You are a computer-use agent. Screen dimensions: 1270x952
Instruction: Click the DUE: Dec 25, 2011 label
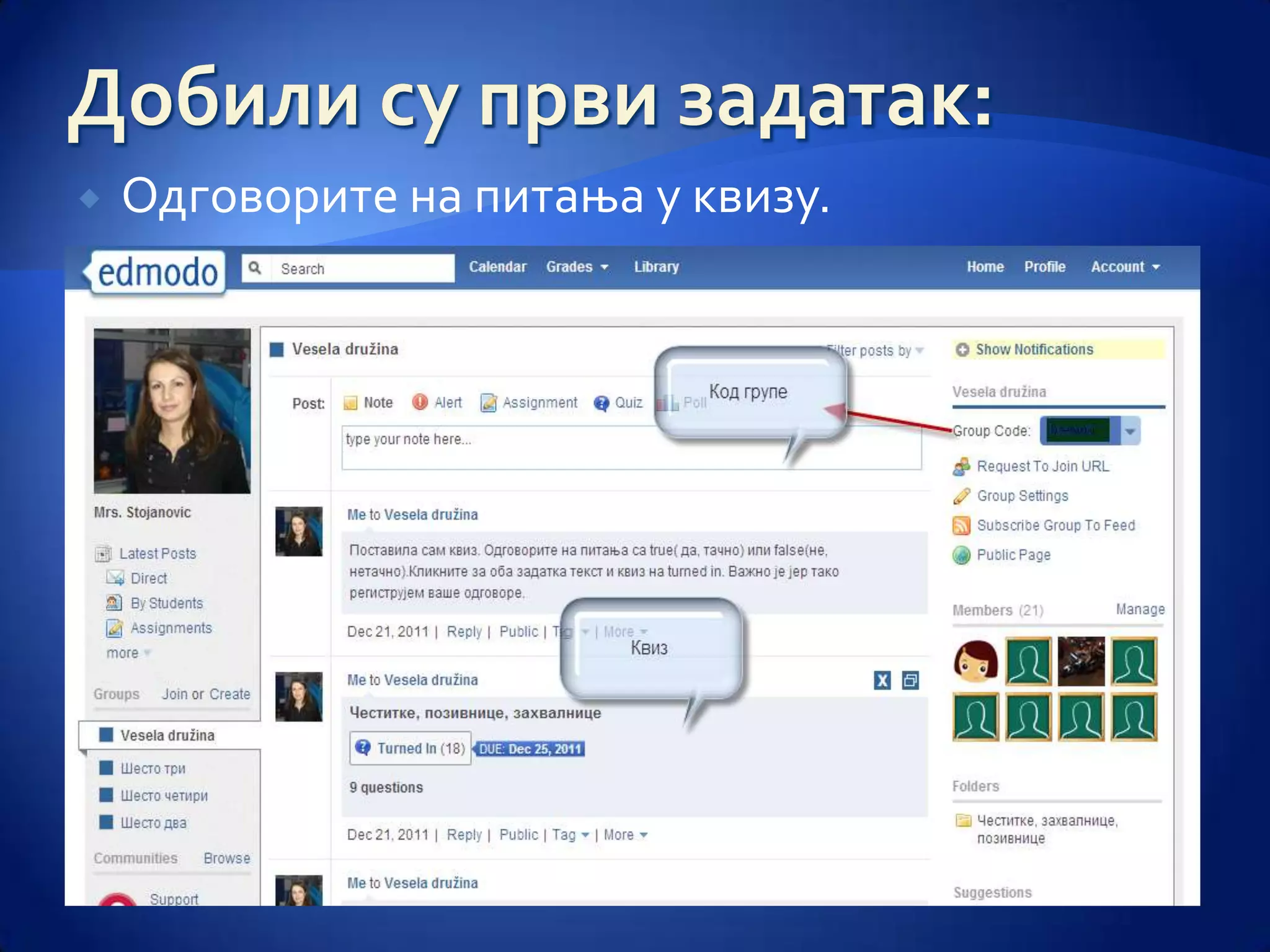coord(530,749)
